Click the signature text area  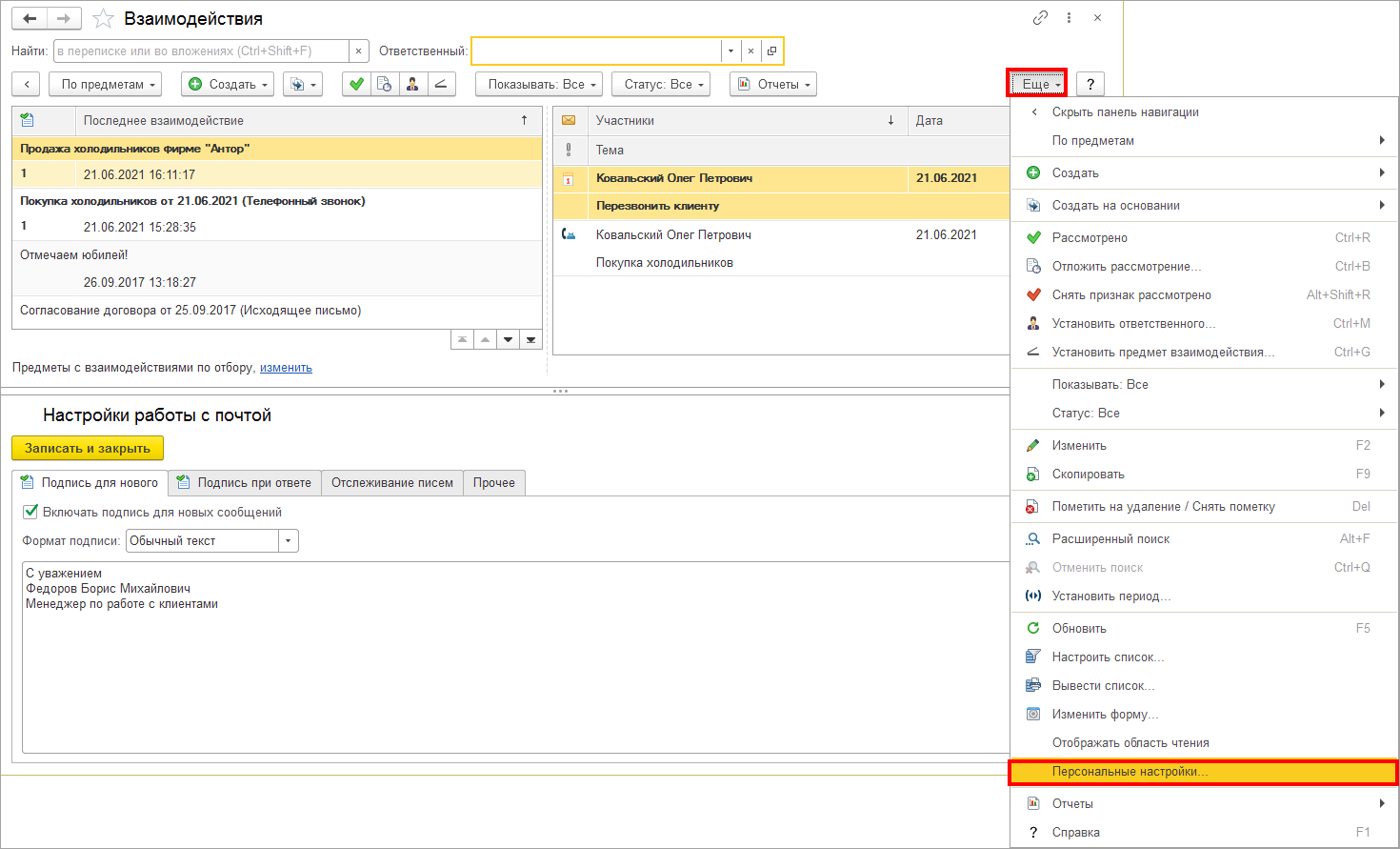tap(515, 657)
